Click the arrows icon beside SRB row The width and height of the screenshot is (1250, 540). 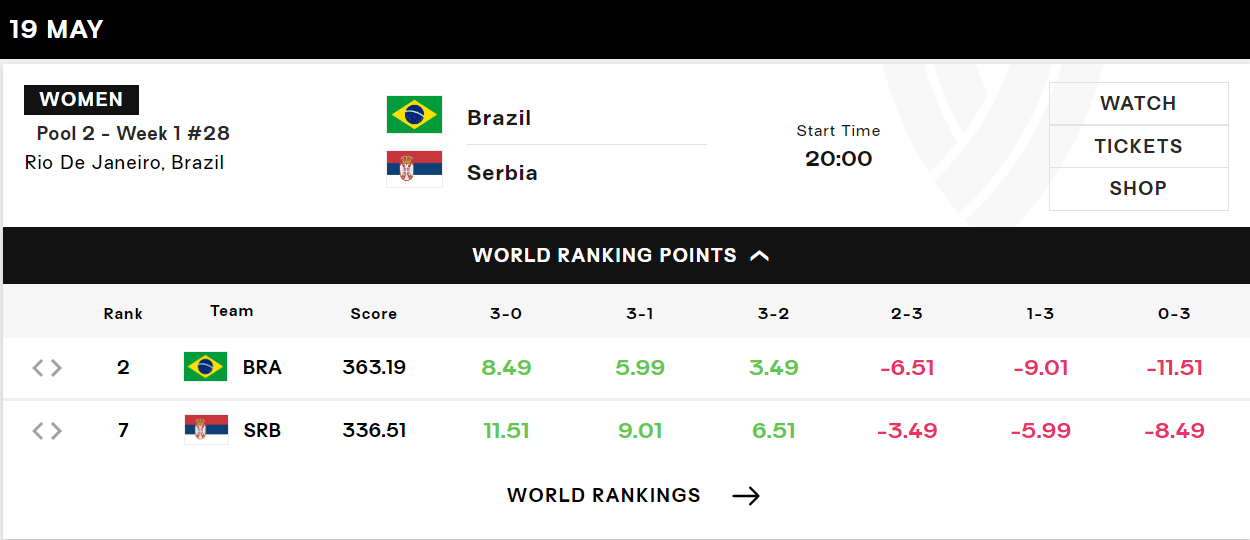pyautogui.click(x=47, y=431)
